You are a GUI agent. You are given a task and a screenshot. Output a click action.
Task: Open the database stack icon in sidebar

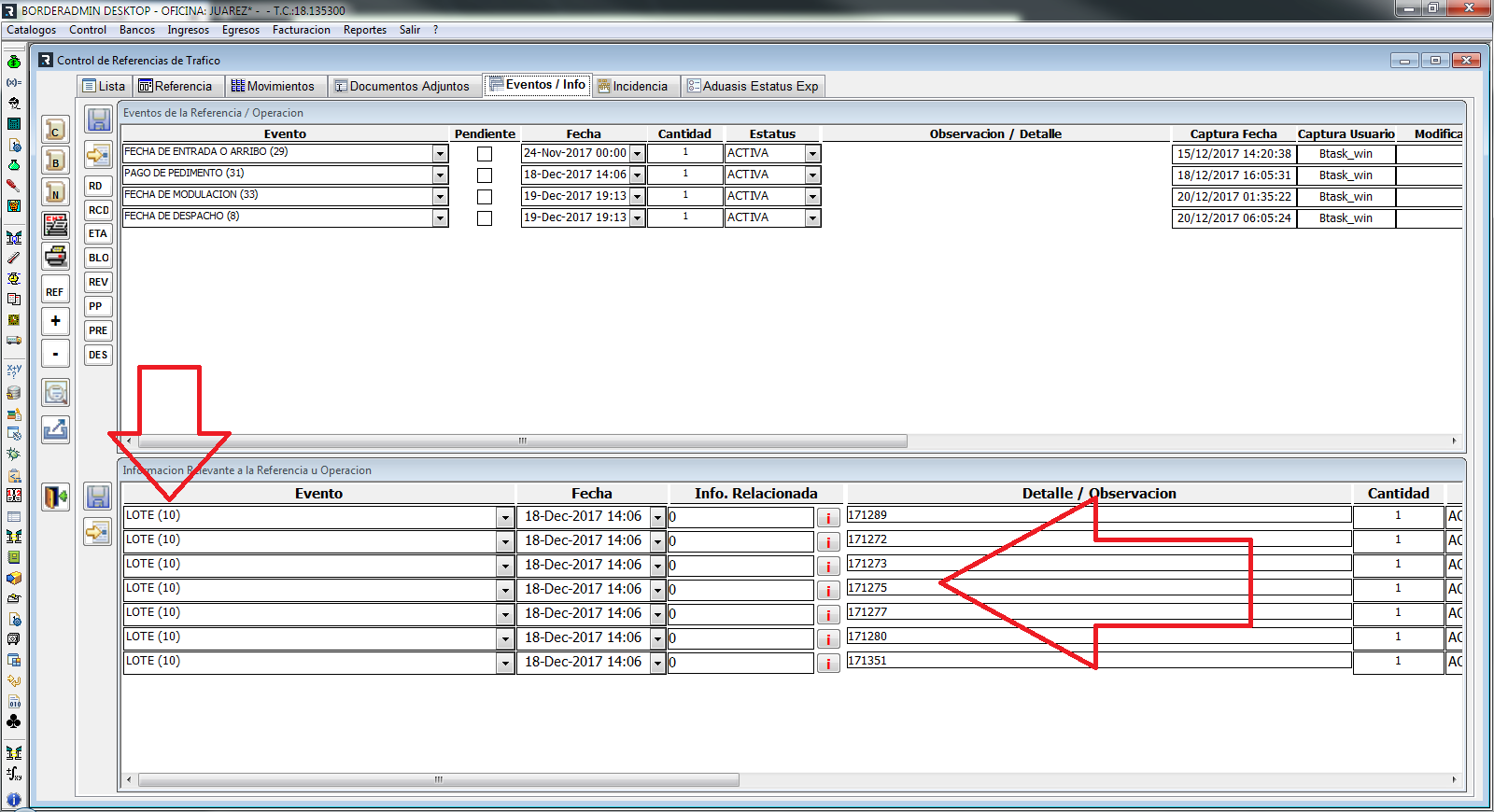pyautogui.click(x=13, y=393)
